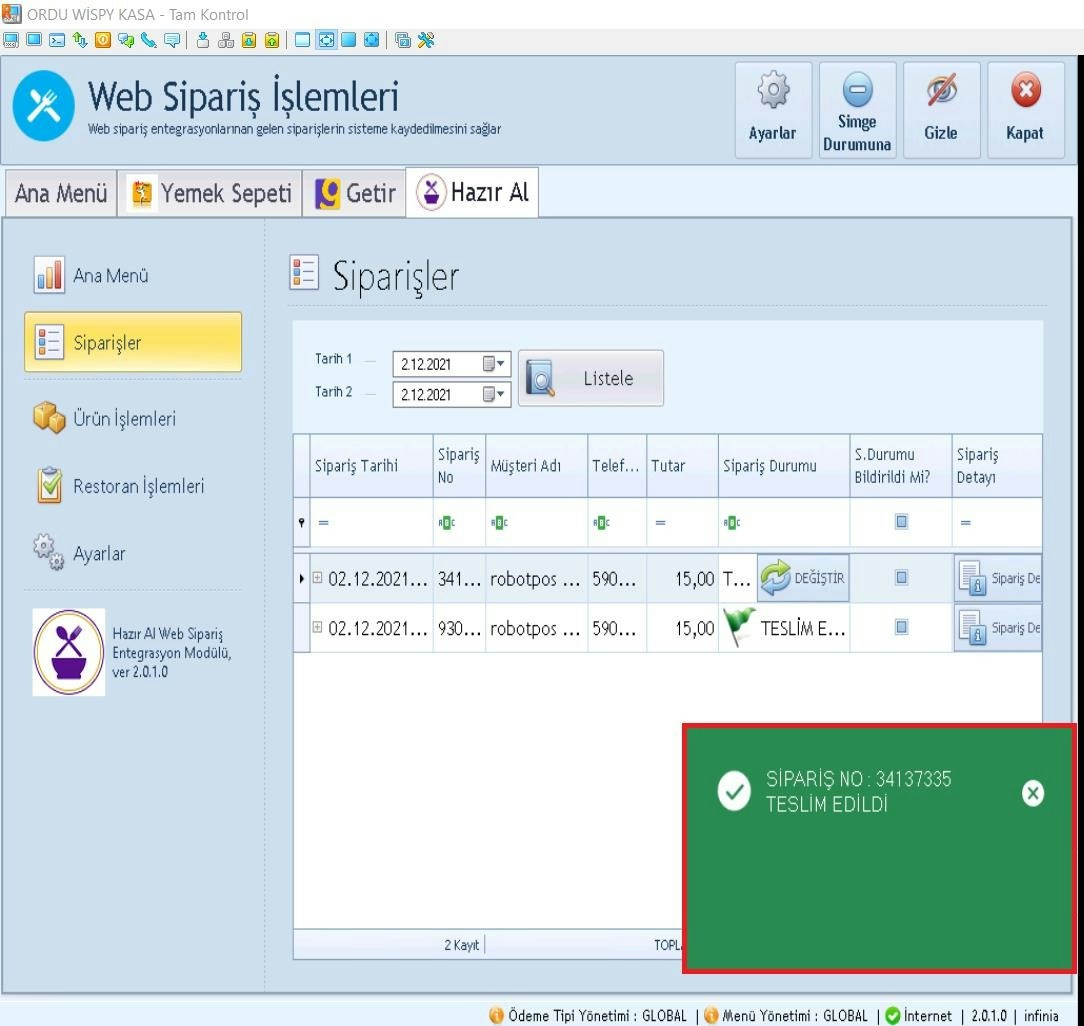Select the full screen stretched view icon

click(372, 40)
